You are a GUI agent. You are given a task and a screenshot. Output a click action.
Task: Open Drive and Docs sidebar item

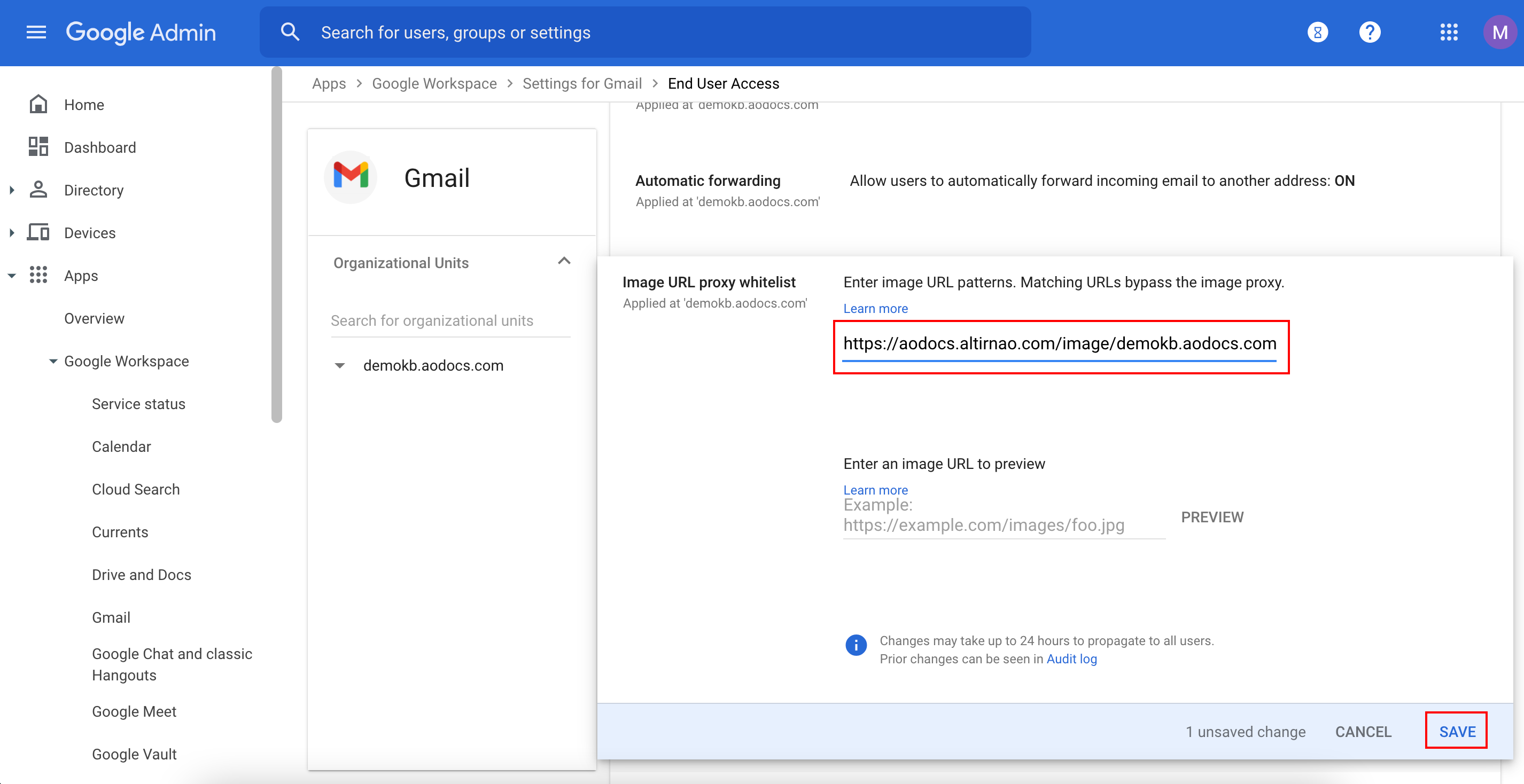coord(142,575)
